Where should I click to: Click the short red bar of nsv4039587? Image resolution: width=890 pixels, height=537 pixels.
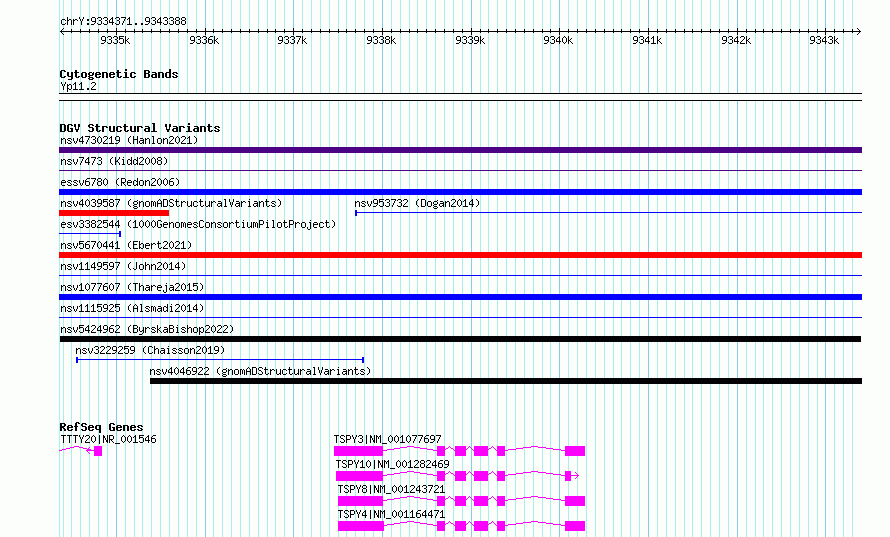click(x=114, y=213)
